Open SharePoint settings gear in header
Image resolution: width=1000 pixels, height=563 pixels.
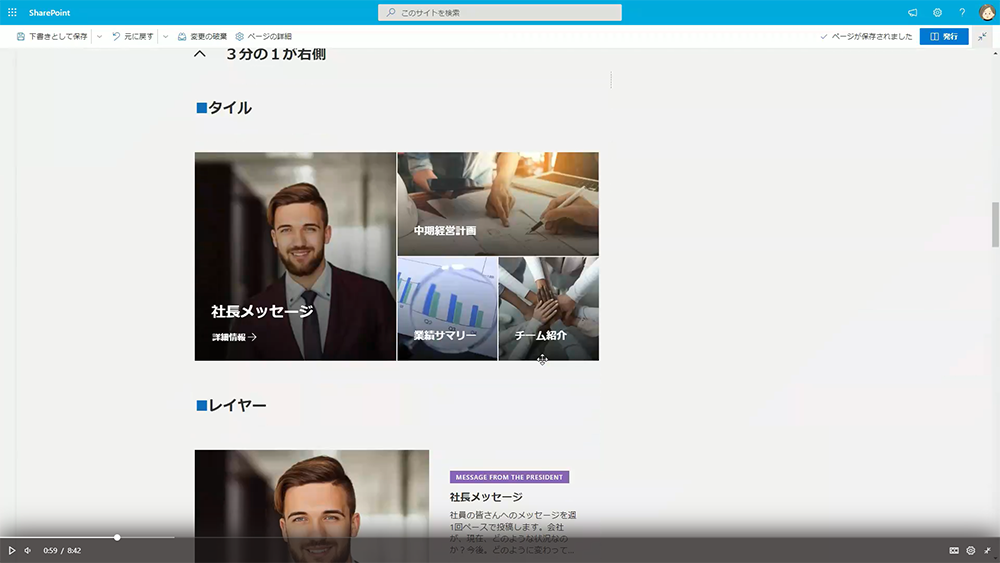pos(938,13)
